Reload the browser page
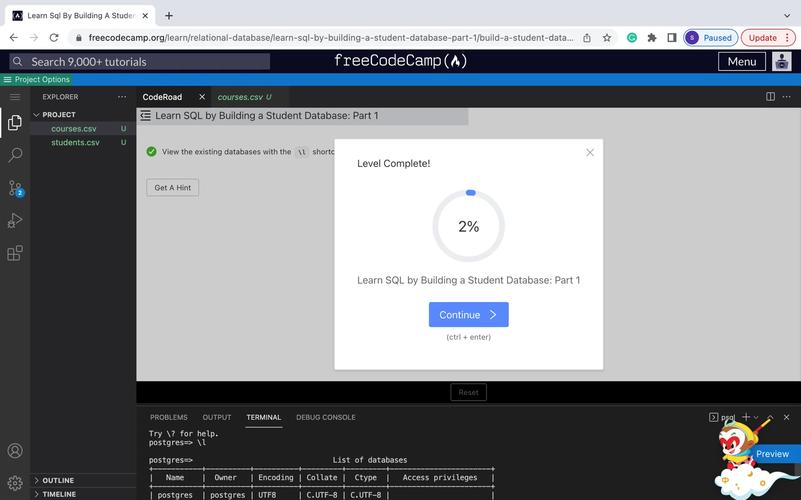 [54, 38]
